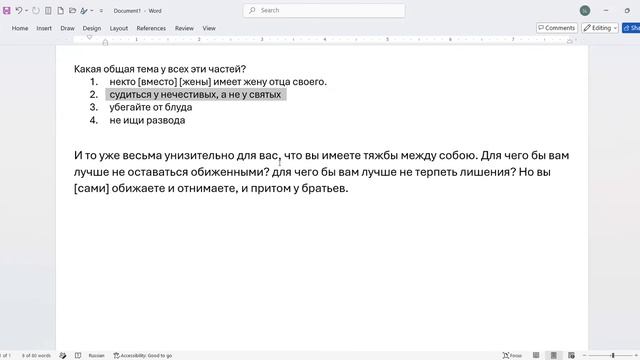Switch to the Draw tab
Image resolution: width=640 pixels, height=360 pixels.
67,28
